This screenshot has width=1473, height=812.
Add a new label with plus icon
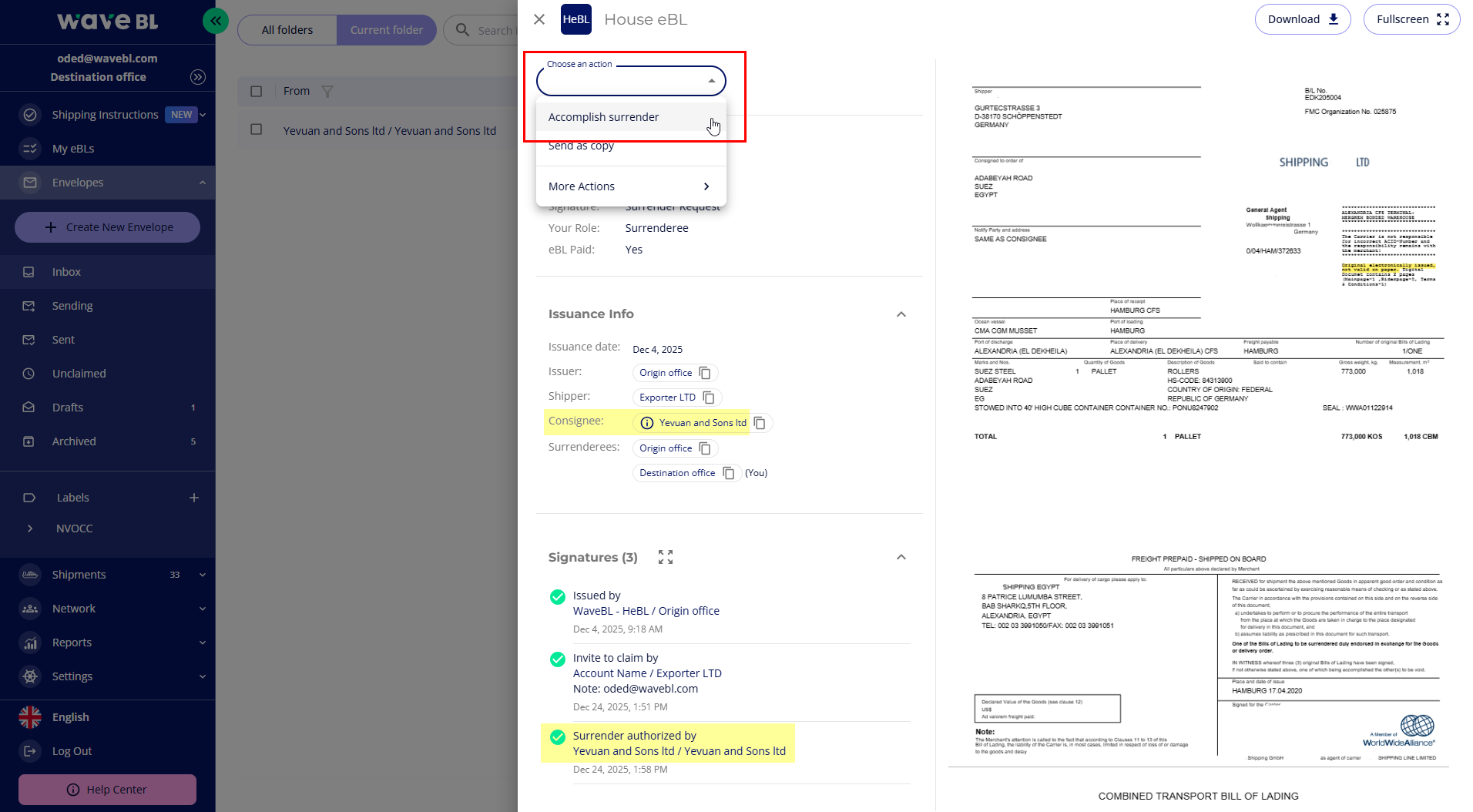pyautogui.click(x=194, y=498)
